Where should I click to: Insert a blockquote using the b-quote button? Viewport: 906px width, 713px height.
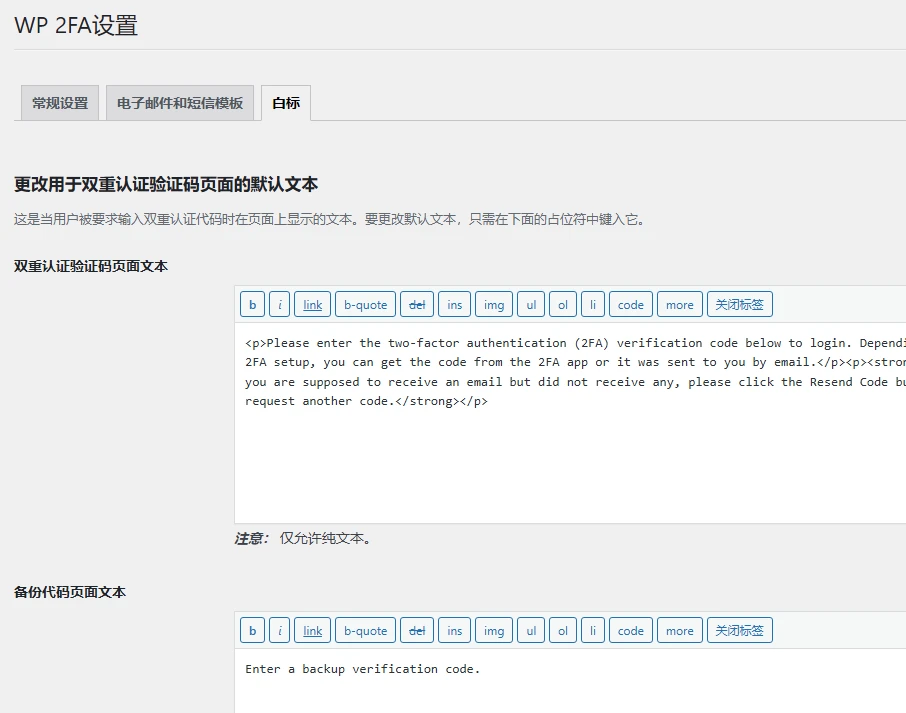click(365, 304)
